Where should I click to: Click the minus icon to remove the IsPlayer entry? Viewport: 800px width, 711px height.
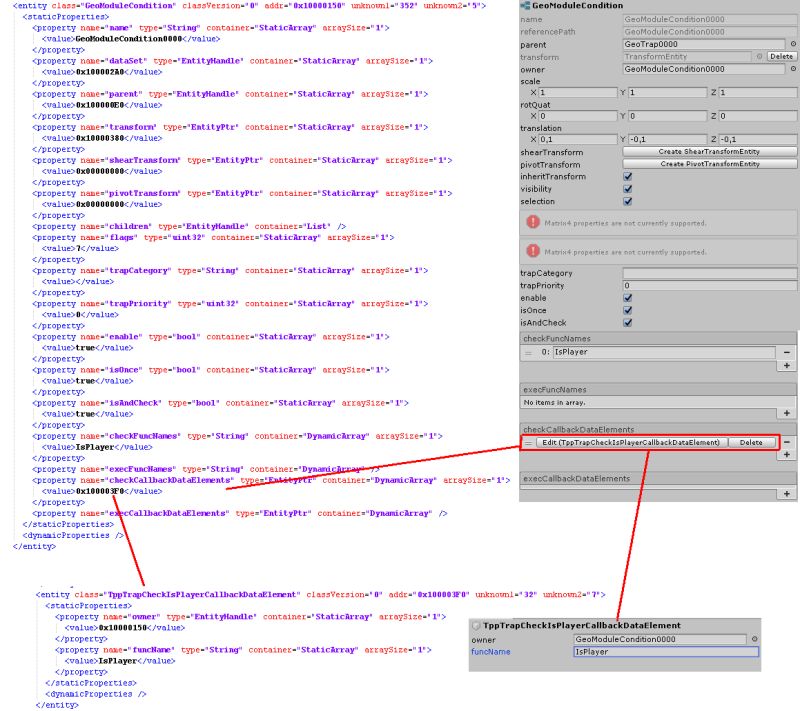click(786, 353)
